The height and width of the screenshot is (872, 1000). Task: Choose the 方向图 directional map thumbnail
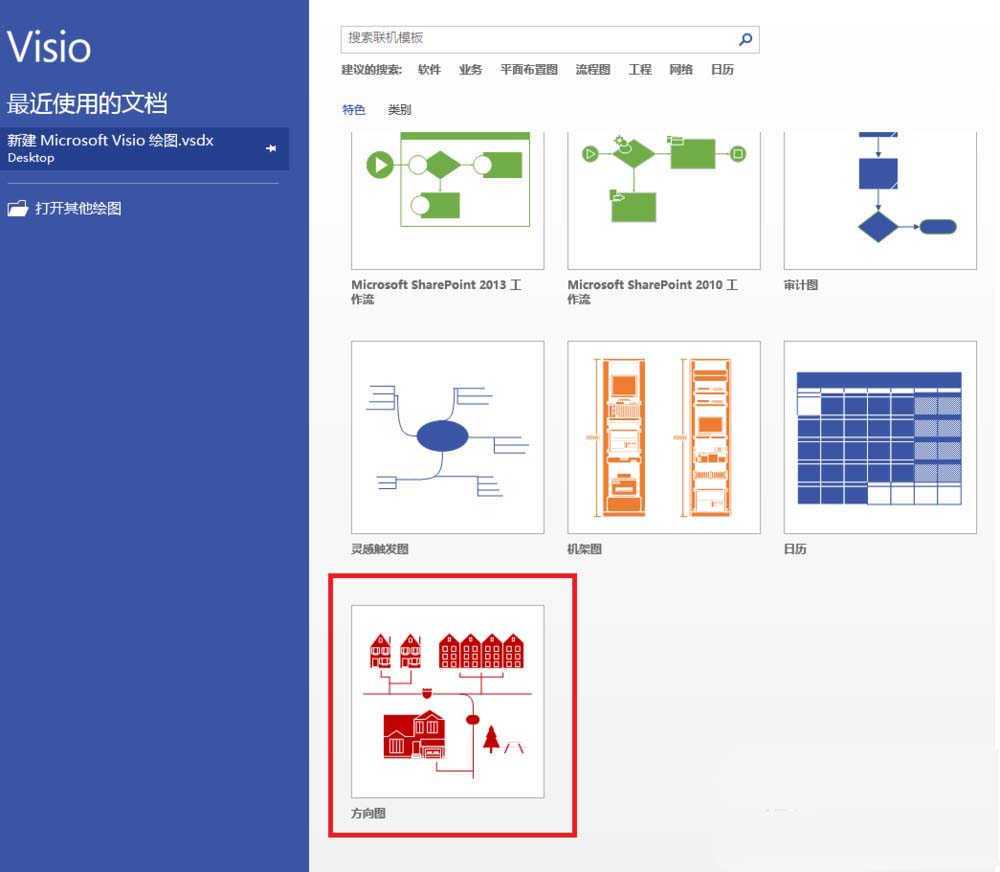coord(448,701)
